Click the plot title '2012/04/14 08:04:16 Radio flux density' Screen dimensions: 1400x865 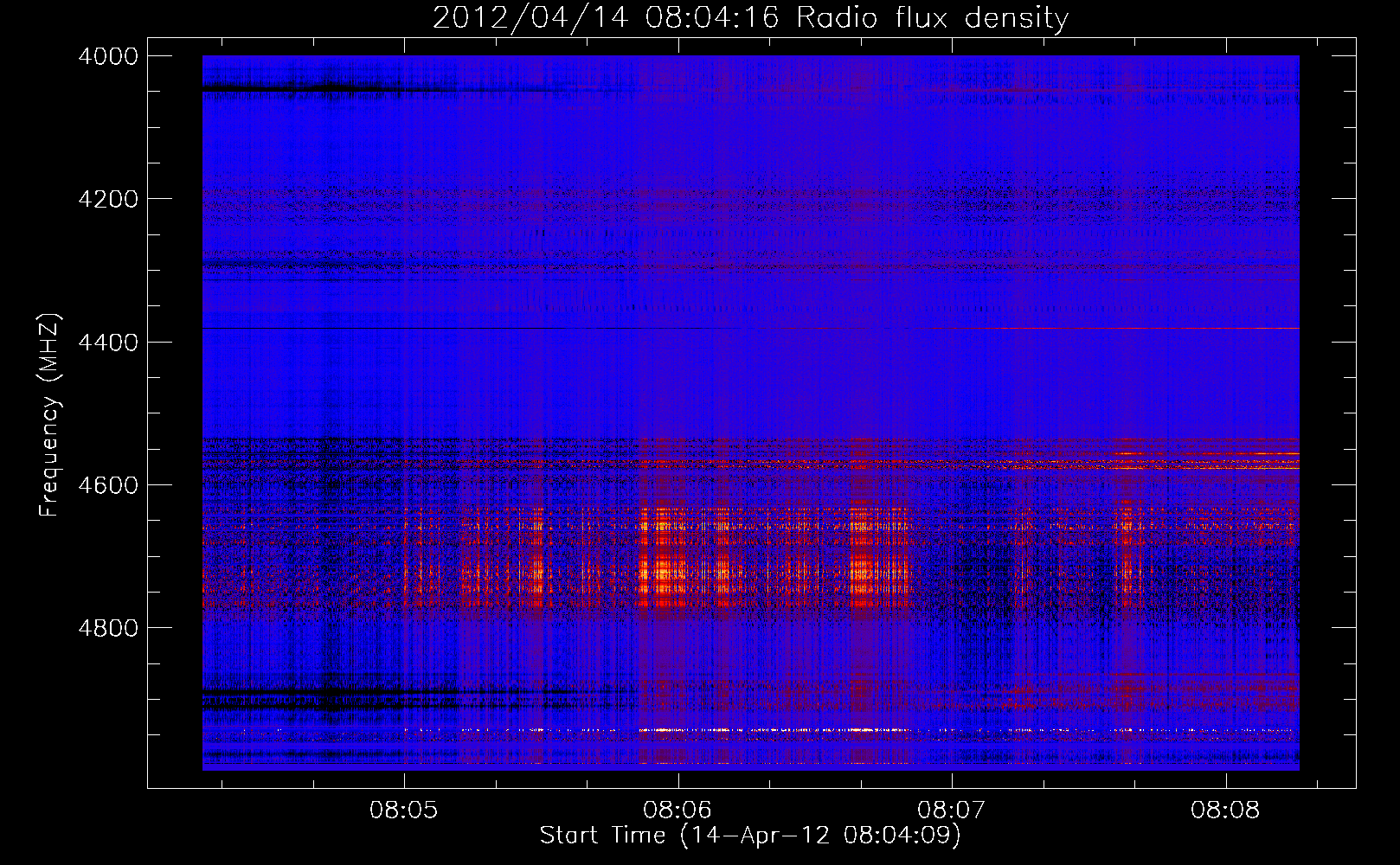(750, 17)
